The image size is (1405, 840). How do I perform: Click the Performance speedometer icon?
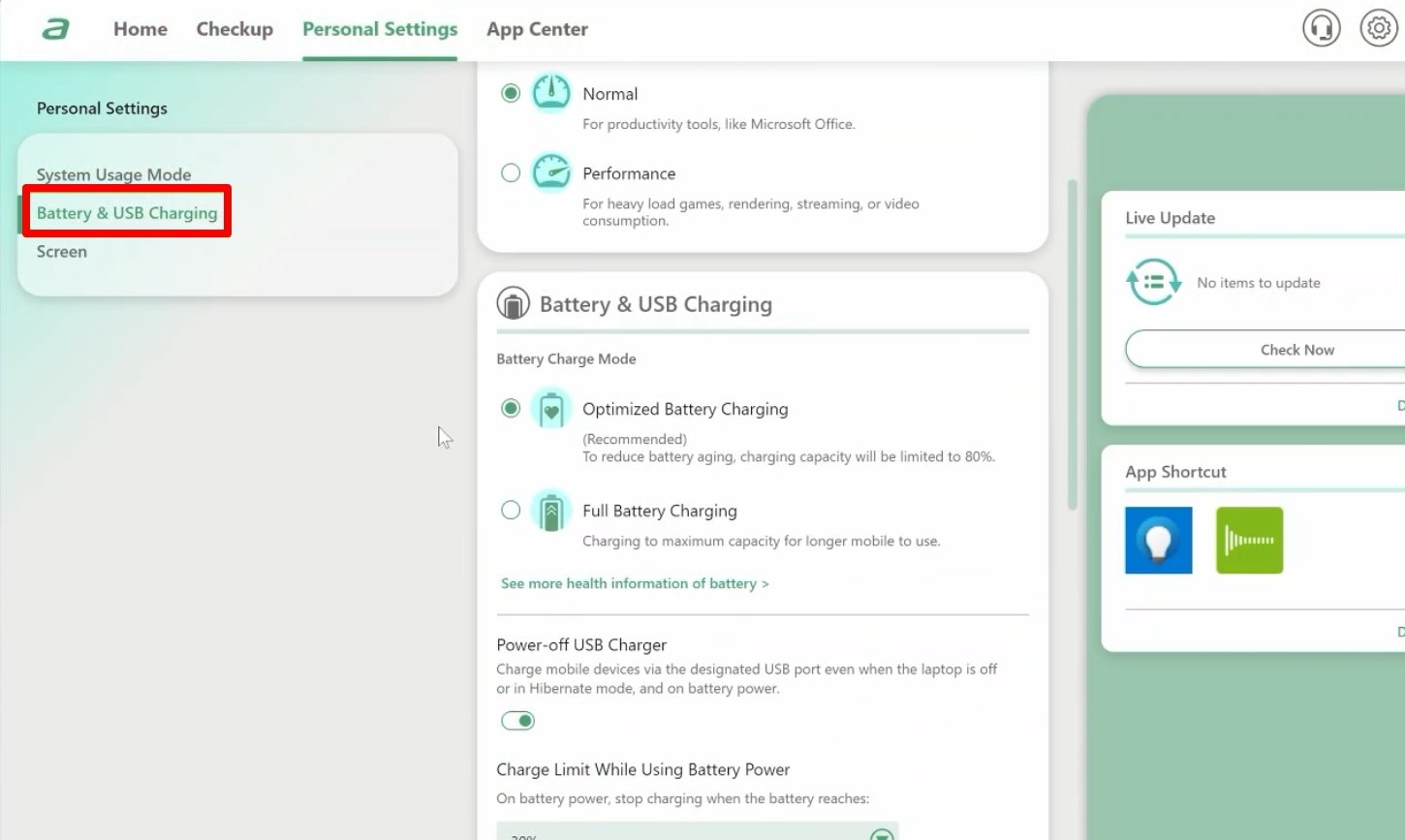click(551, 174)
